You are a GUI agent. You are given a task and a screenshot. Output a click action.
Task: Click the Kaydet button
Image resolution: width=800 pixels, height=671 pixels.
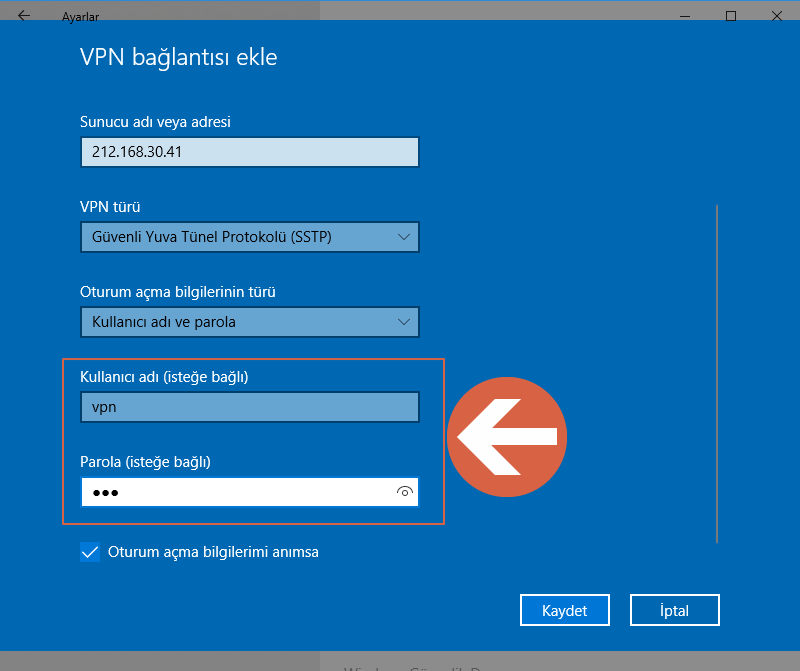(564, 609)
